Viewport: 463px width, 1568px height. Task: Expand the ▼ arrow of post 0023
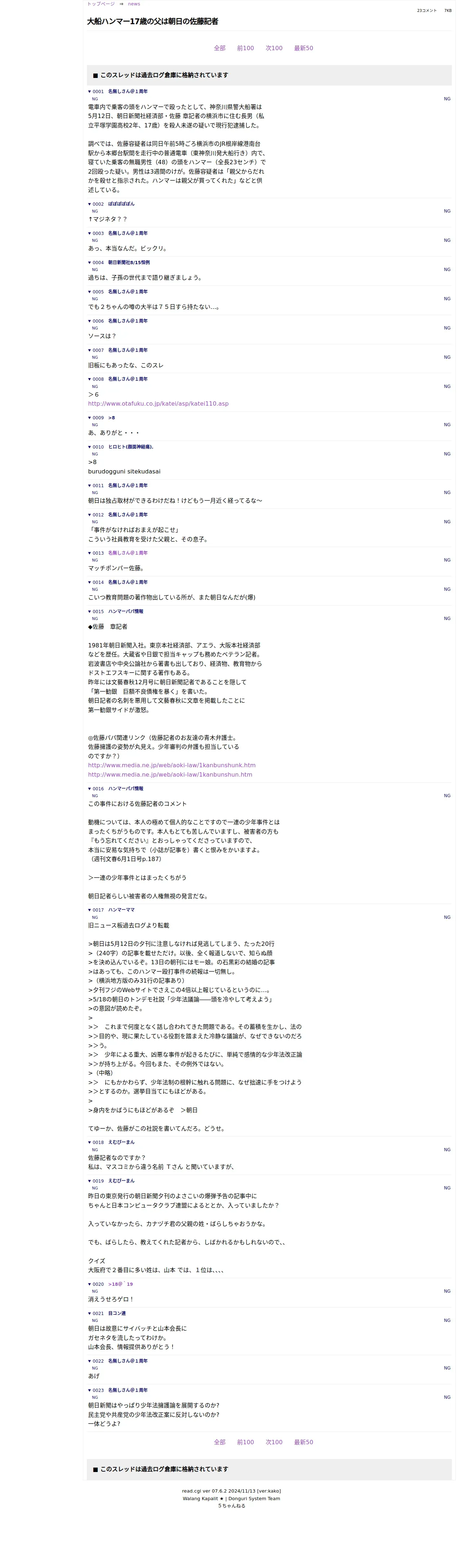click(x=89, y=1390)
